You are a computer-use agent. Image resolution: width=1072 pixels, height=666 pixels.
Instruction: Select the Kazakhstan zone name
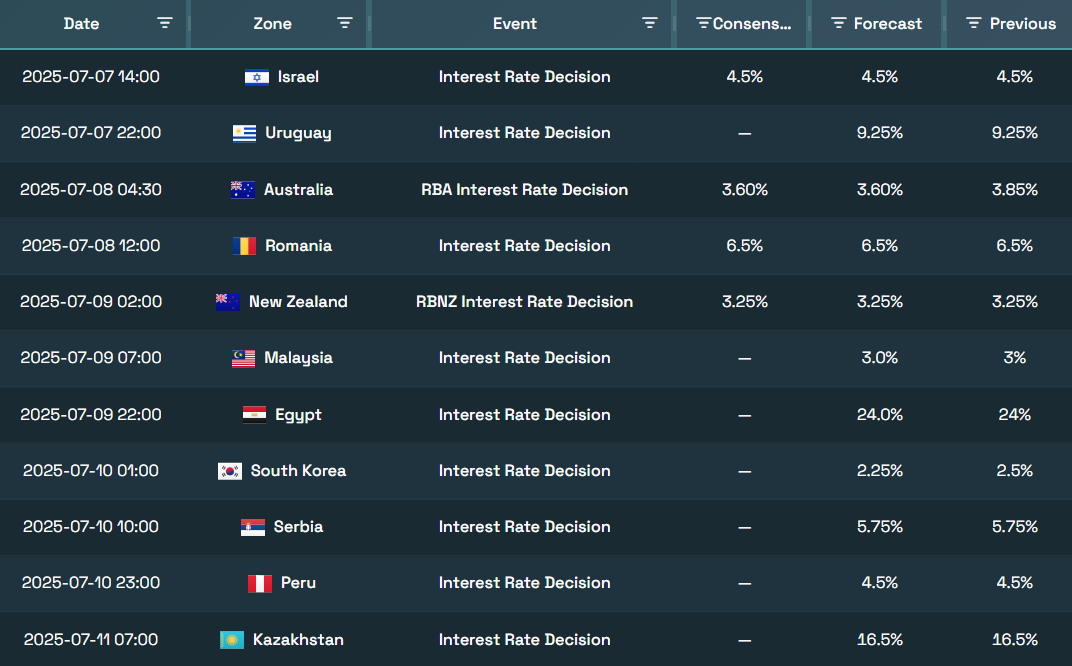pyautogui.click(x=298, y=639)
